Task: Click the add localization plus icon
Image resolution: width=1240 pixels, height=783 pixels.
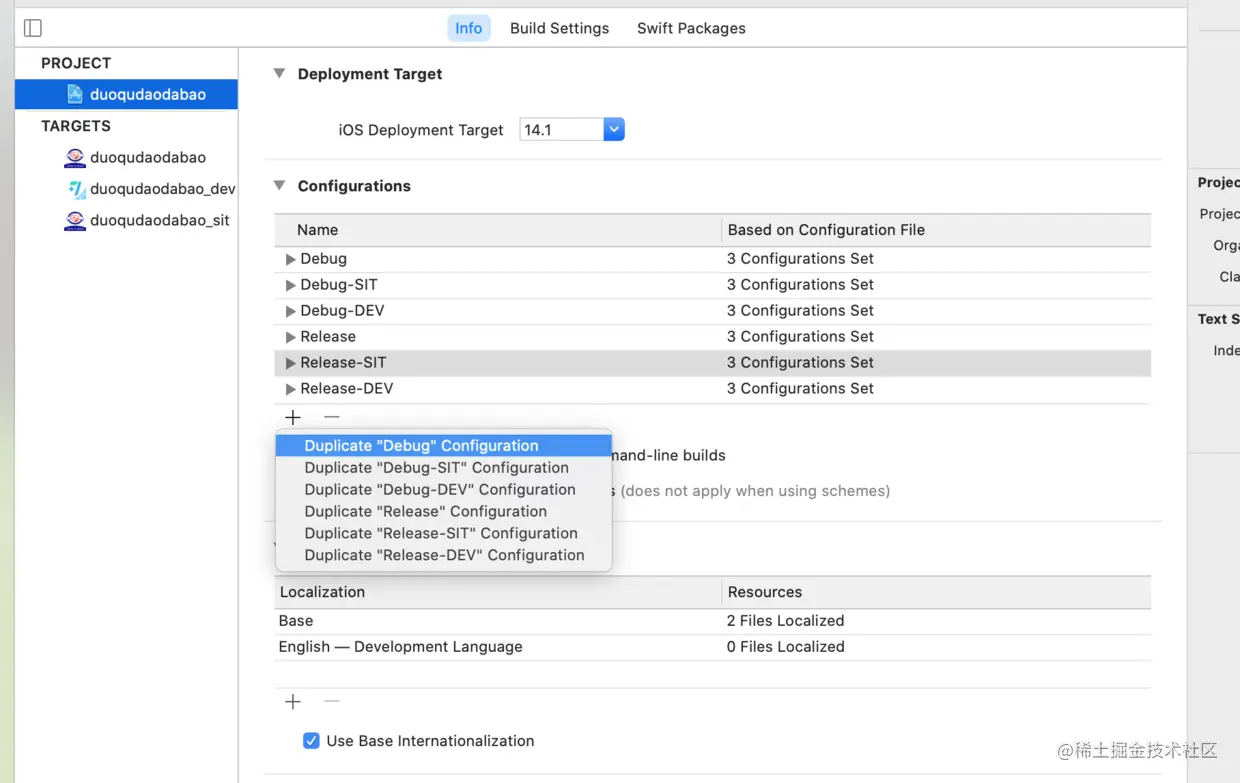Action: click(x=293, y=702)
